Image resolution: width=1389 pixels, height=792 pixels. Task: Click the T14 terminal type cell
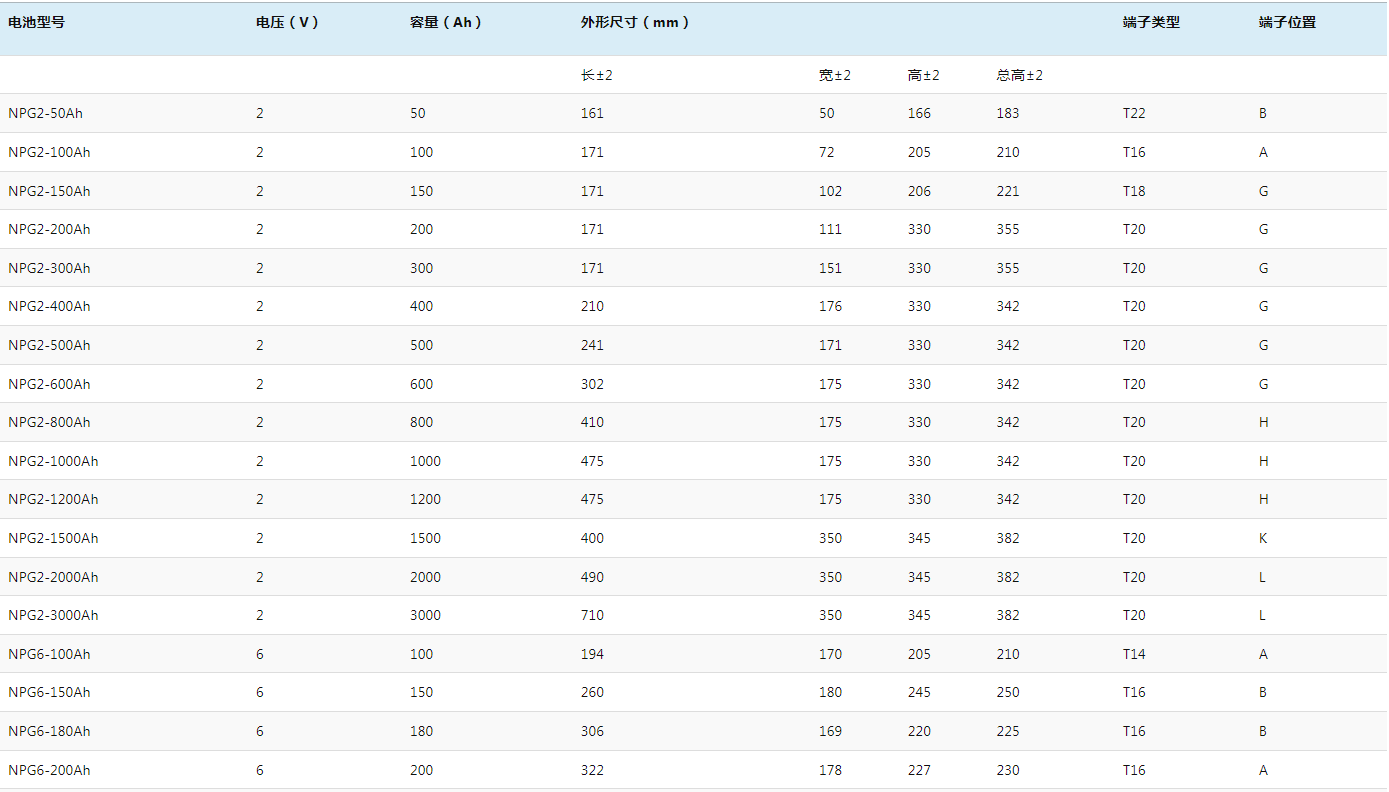[x=1134, y=654]
